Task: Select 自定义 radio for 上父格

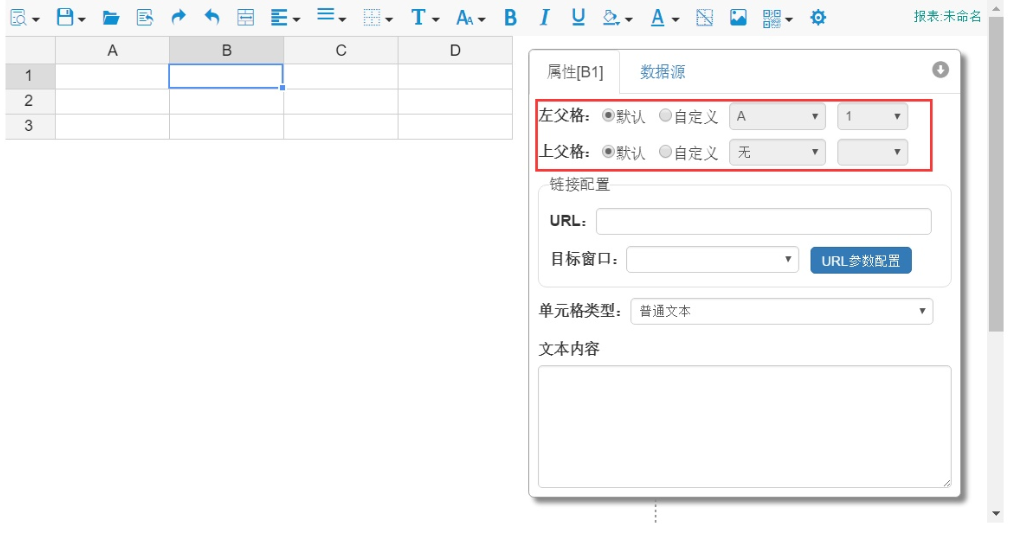Action: pos(666,152)
